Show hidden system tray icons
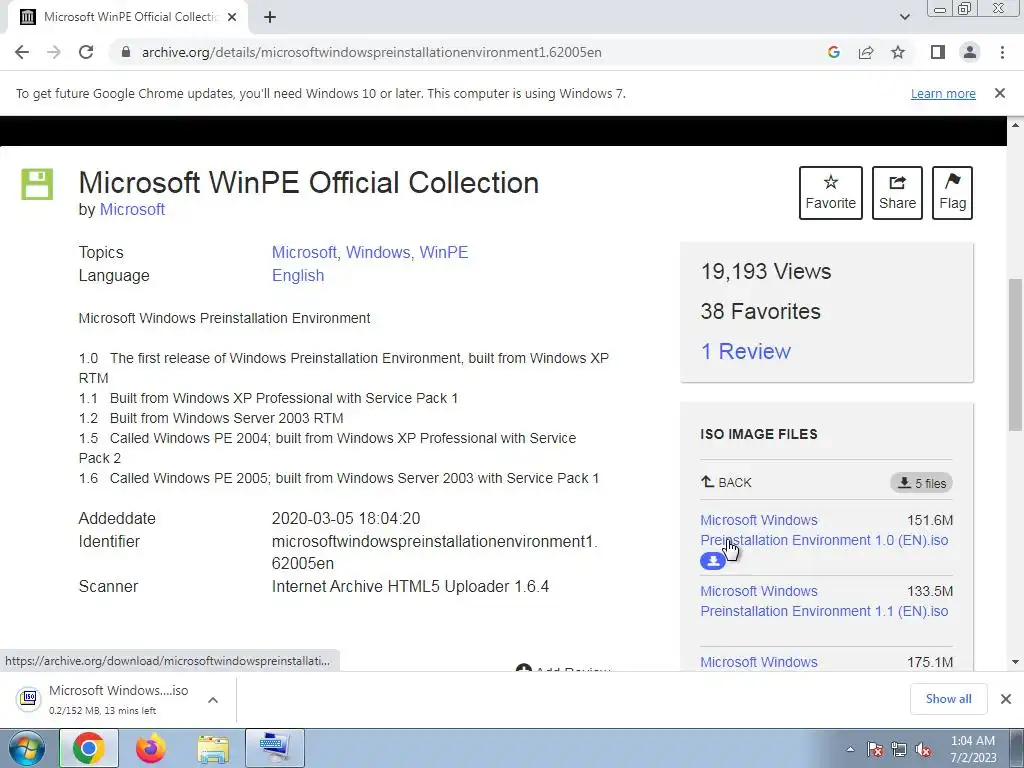Screen dimensions: 1024x768 pyautogui.click(x=850, y=749)
